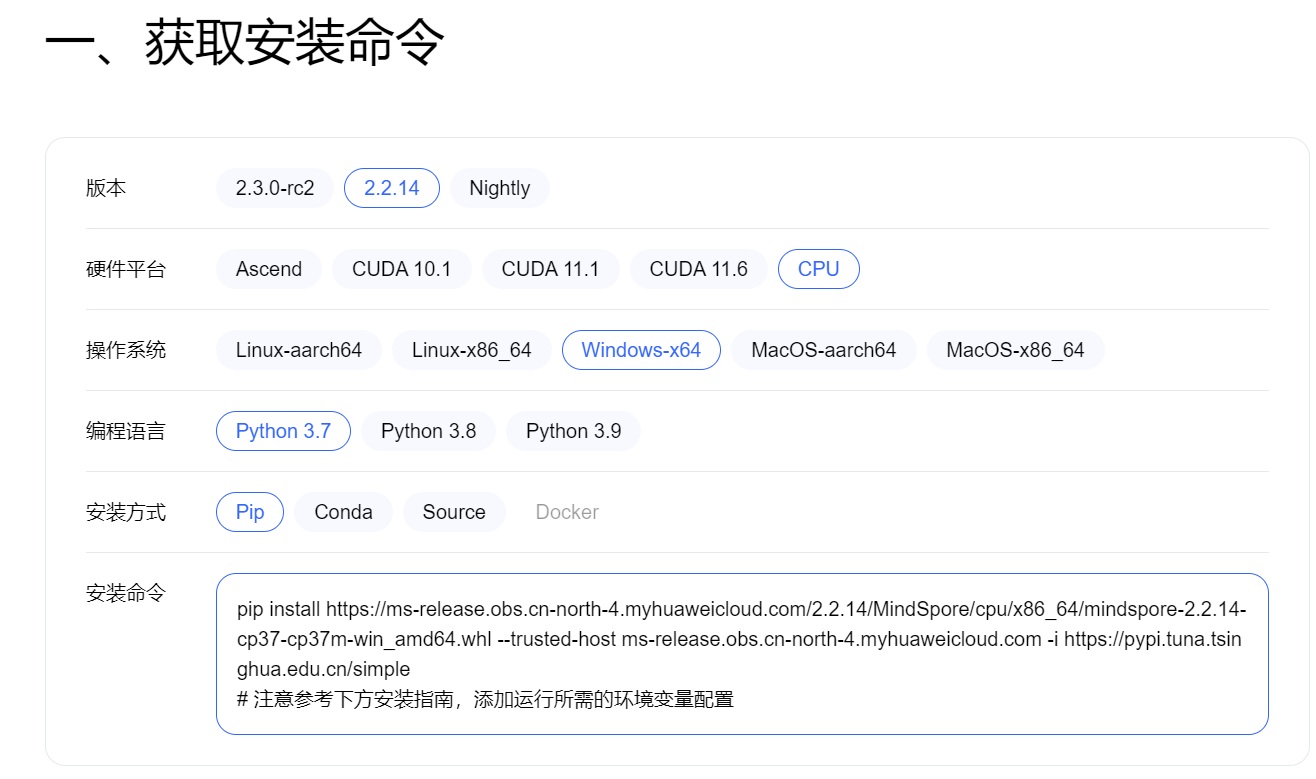Confirm the CPU hardware selection
Image resolution: width=1316 pixels, height=779 pixels.
(818, 268)
